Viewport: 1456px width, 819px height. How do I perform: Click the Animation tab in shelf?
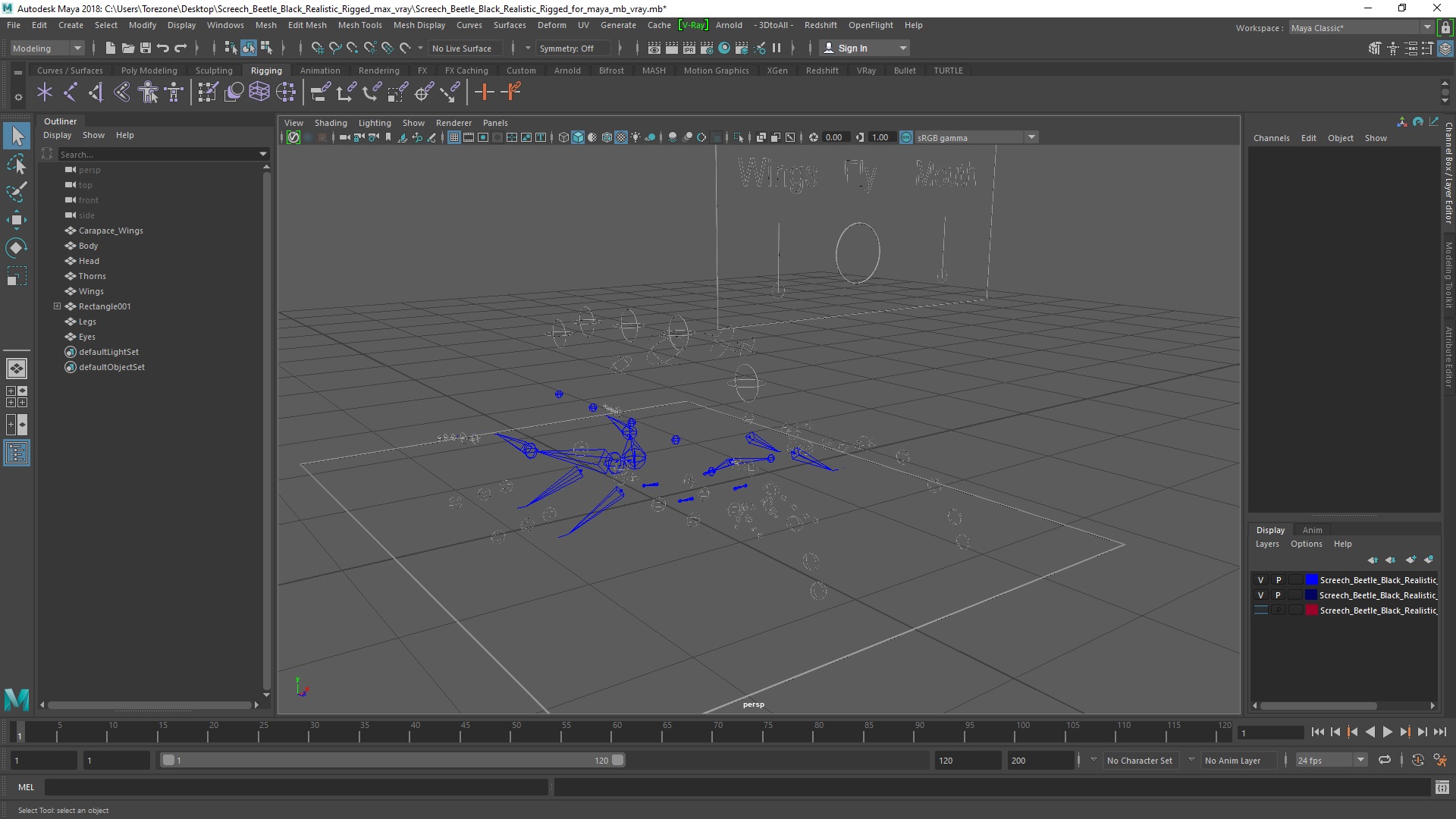pyautogui.click(x=319, y=69)
